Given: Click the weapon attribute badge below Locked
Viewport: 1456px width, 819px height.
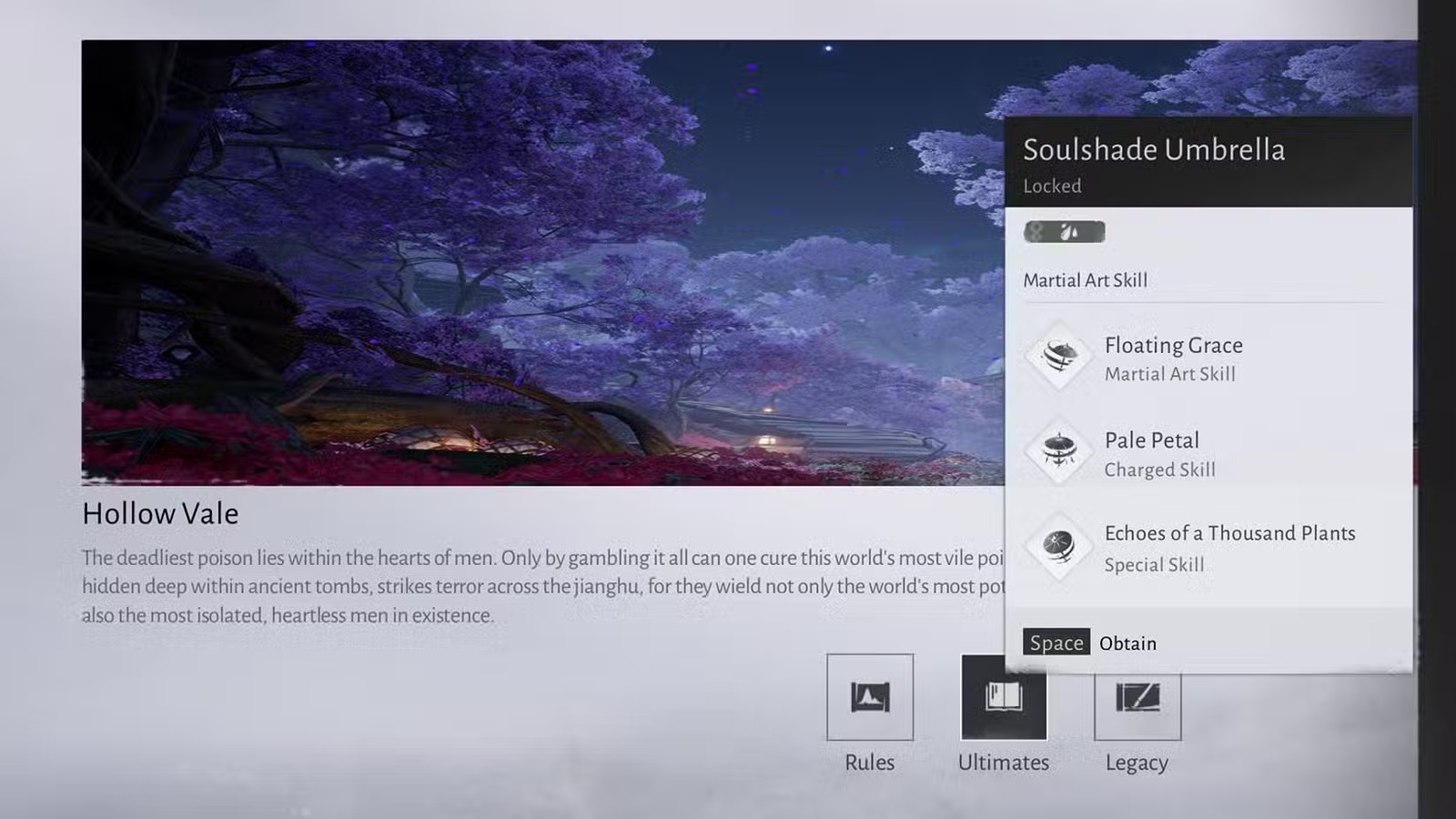Looking at the screenshot, I should pyautogui.click(x=1064, y=232).
